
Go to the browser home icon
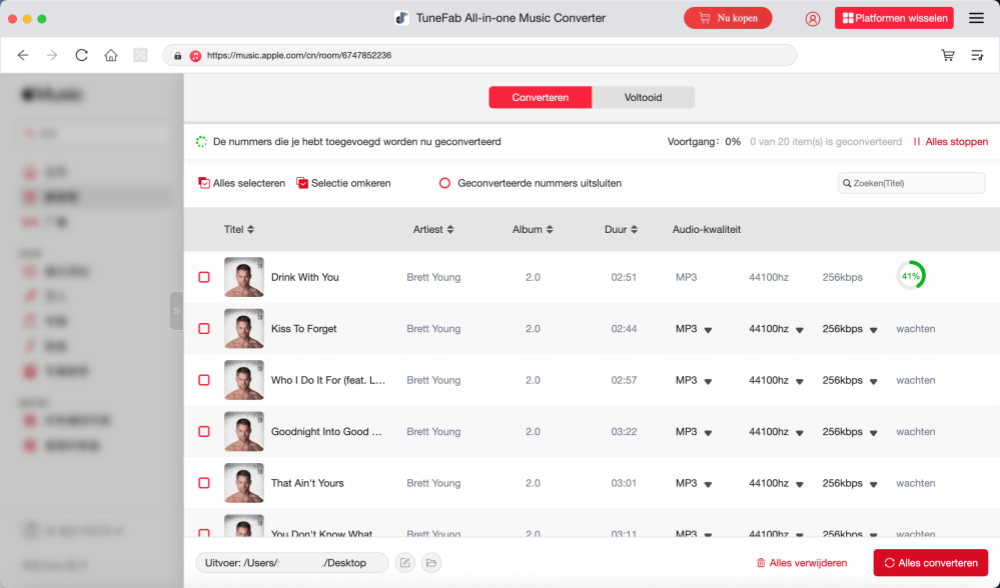(111, 56)
